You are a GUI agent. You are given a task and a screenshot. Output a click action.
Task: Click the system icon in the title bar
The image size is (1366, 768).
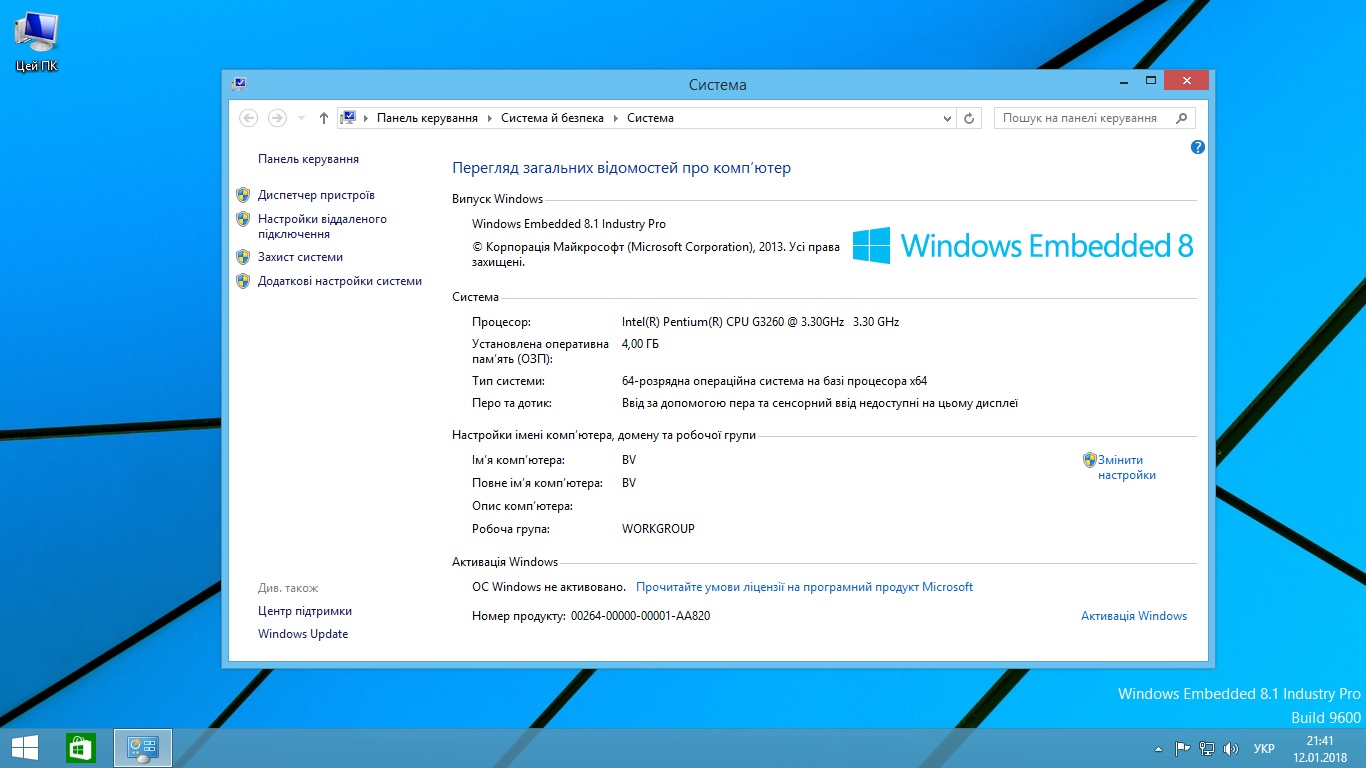tap(239, 84)
